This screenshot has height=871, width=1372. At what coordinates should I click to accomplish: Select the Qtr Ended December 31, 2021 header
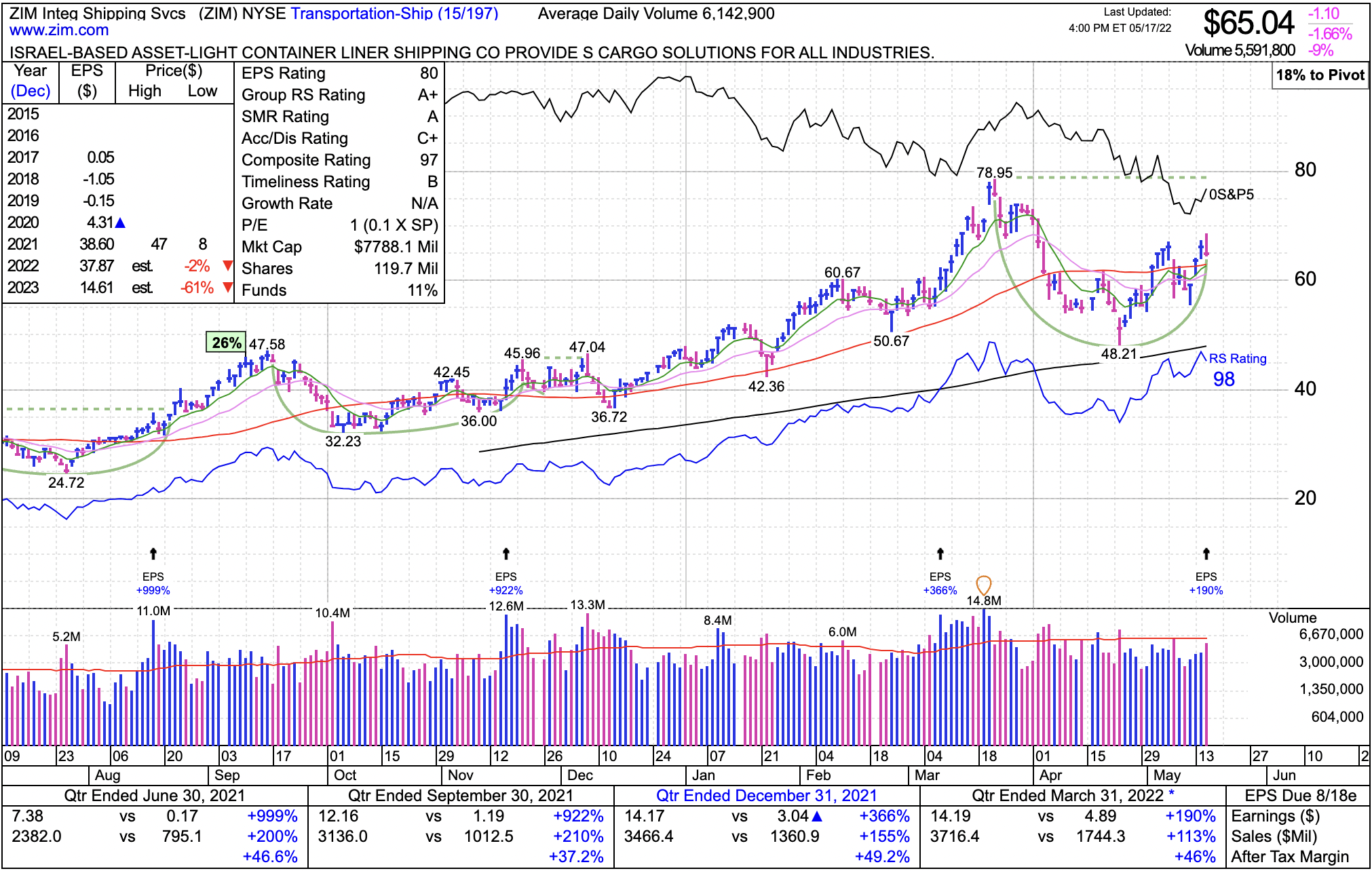[766, 796]
